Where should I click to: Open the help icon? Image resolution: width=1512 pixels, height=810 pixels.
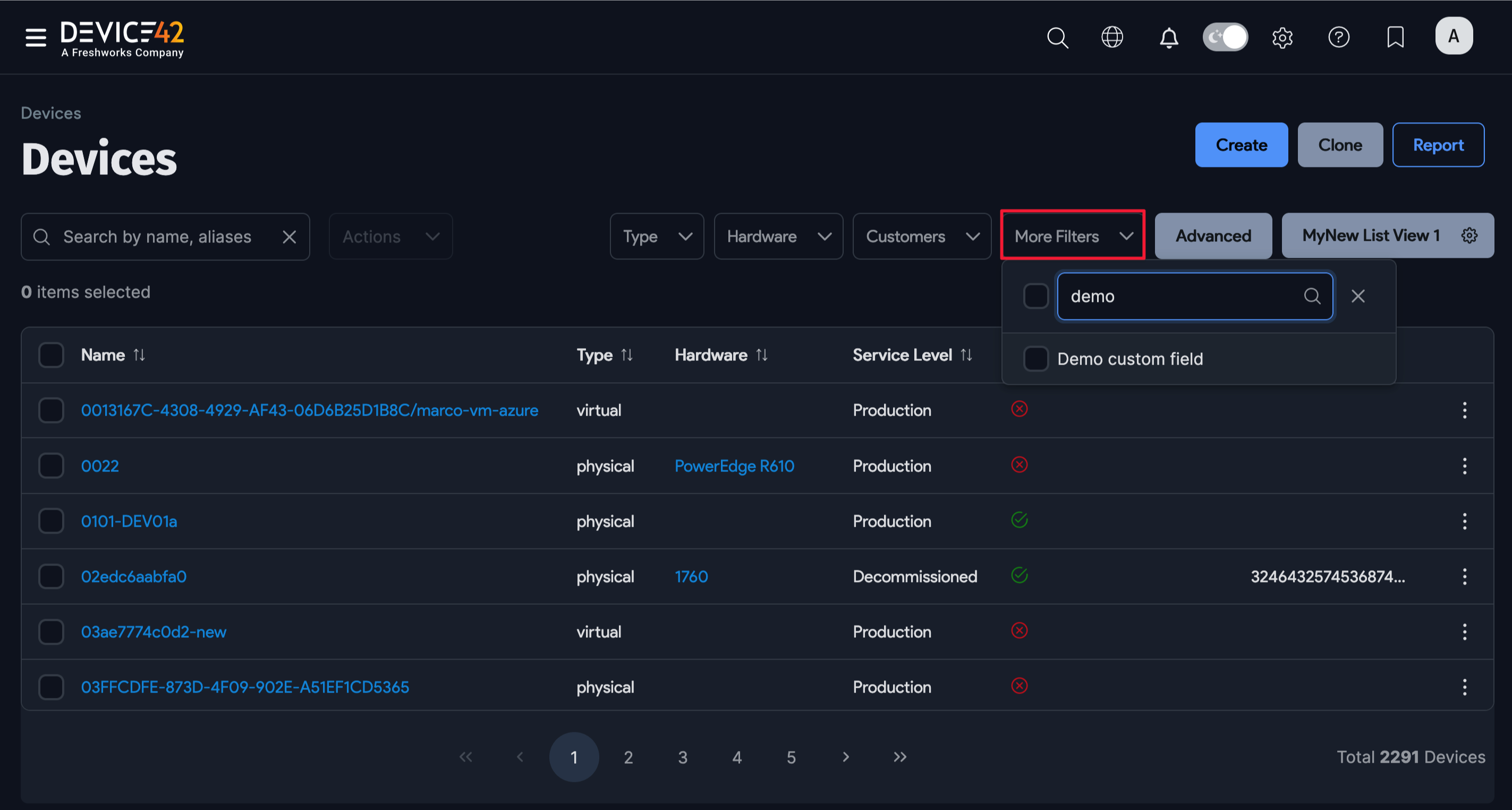(1339, 38)
